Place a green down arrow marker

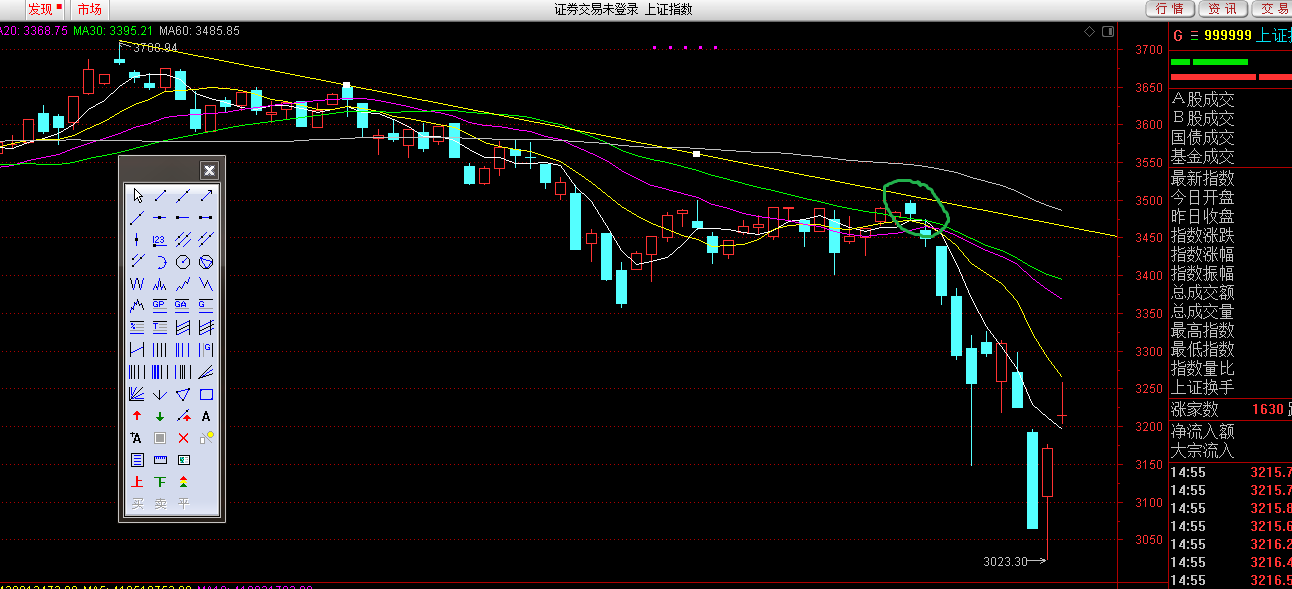[x=160, y=416]
